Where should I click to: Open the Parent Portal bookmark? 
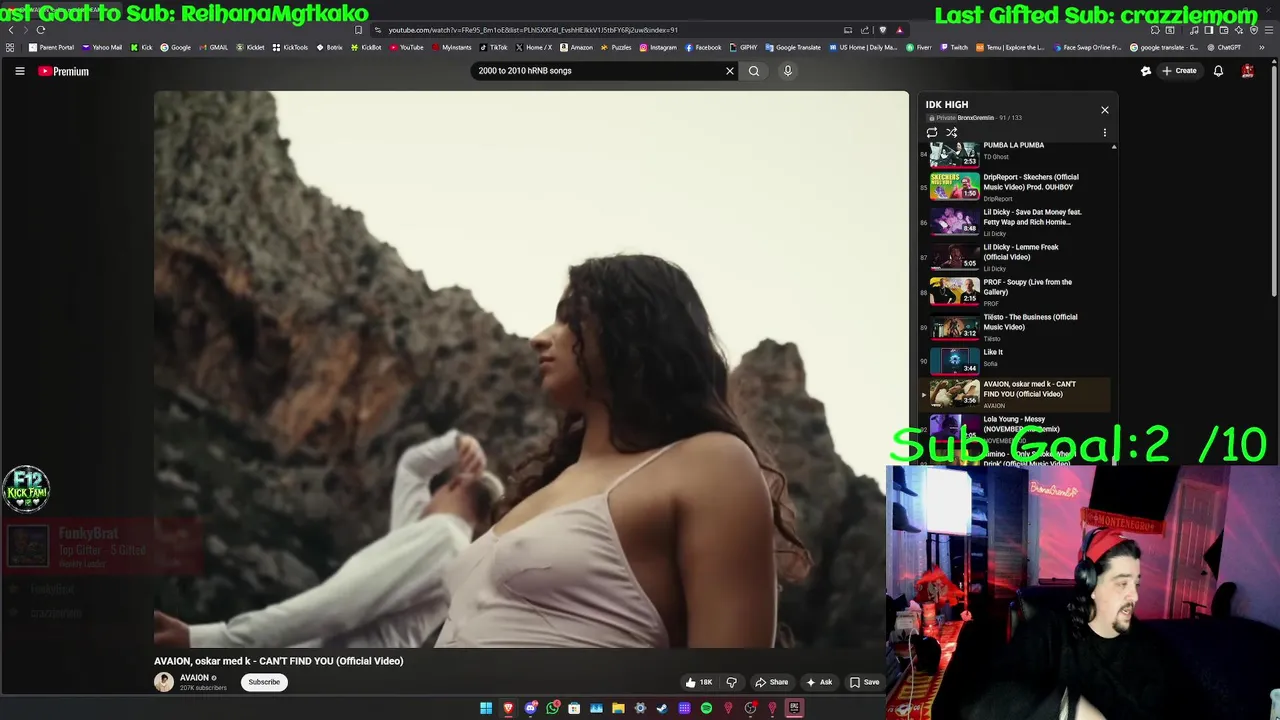coord(51,47)
